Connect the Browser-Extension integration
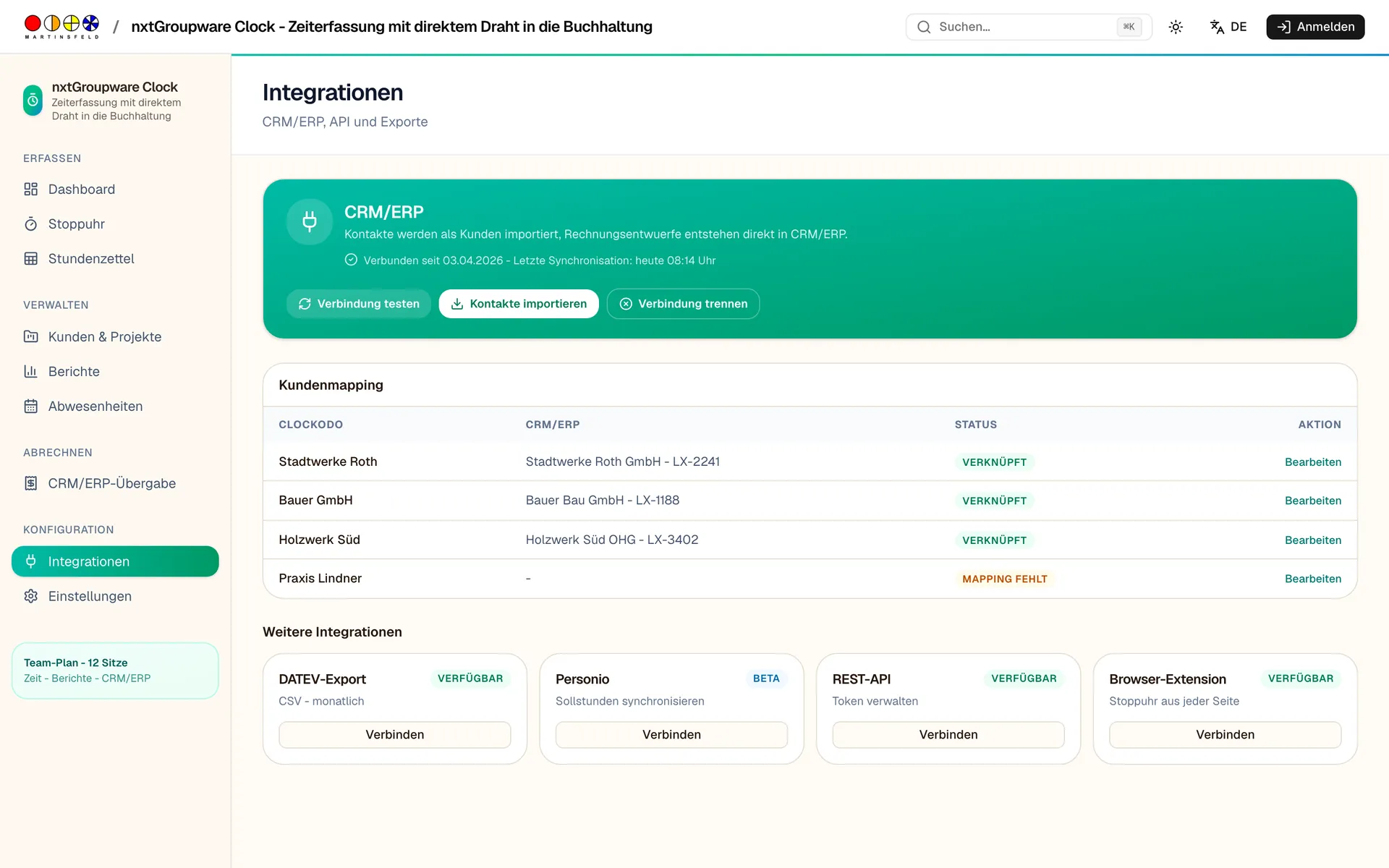The width and height of the screenshot is (1389, 868). (x=1225, y=734)
